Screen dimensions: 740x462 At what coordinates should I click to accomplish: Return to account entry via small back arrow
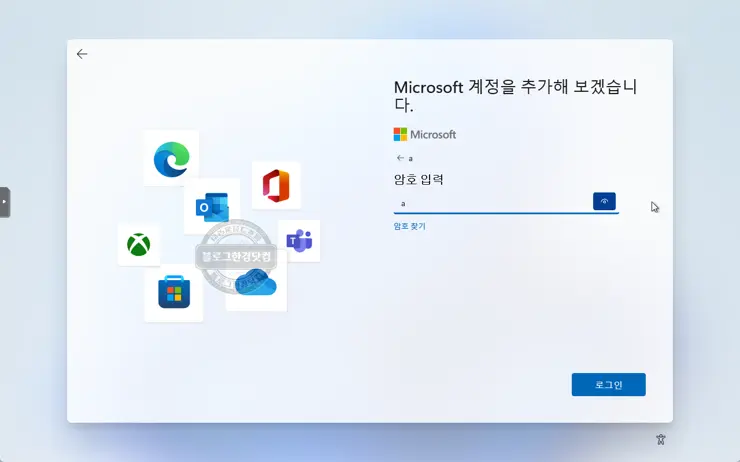[400, 158]
